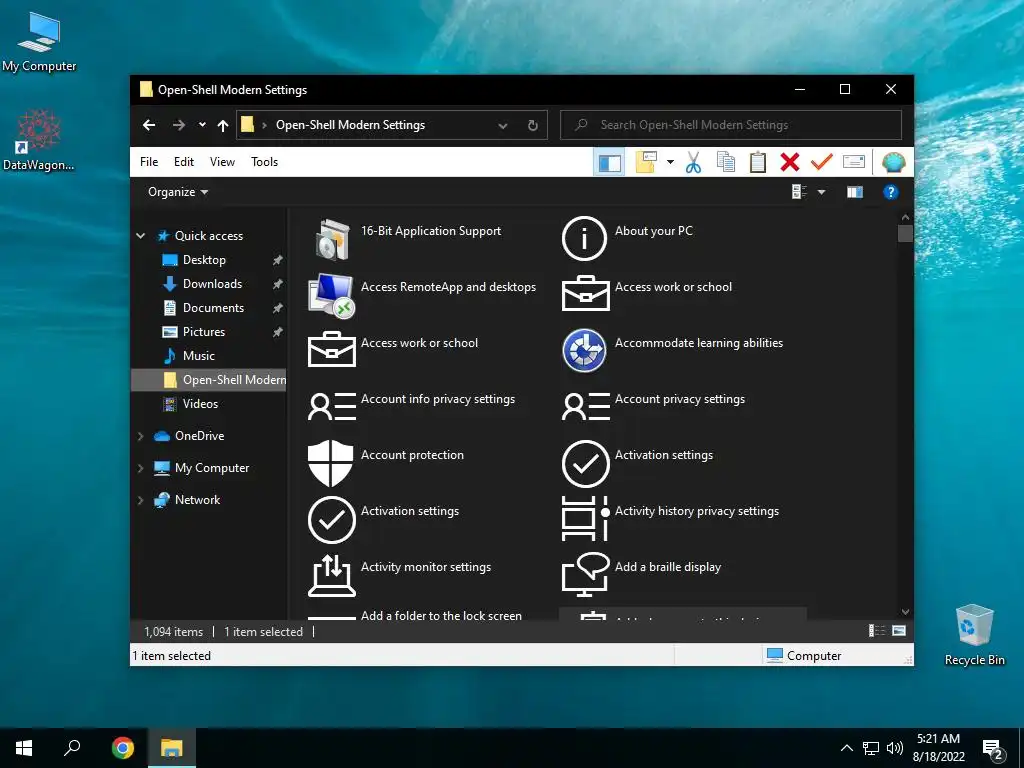Click the taskbar search magnifier
The image size is (1024, 768).
pos(72,748)
